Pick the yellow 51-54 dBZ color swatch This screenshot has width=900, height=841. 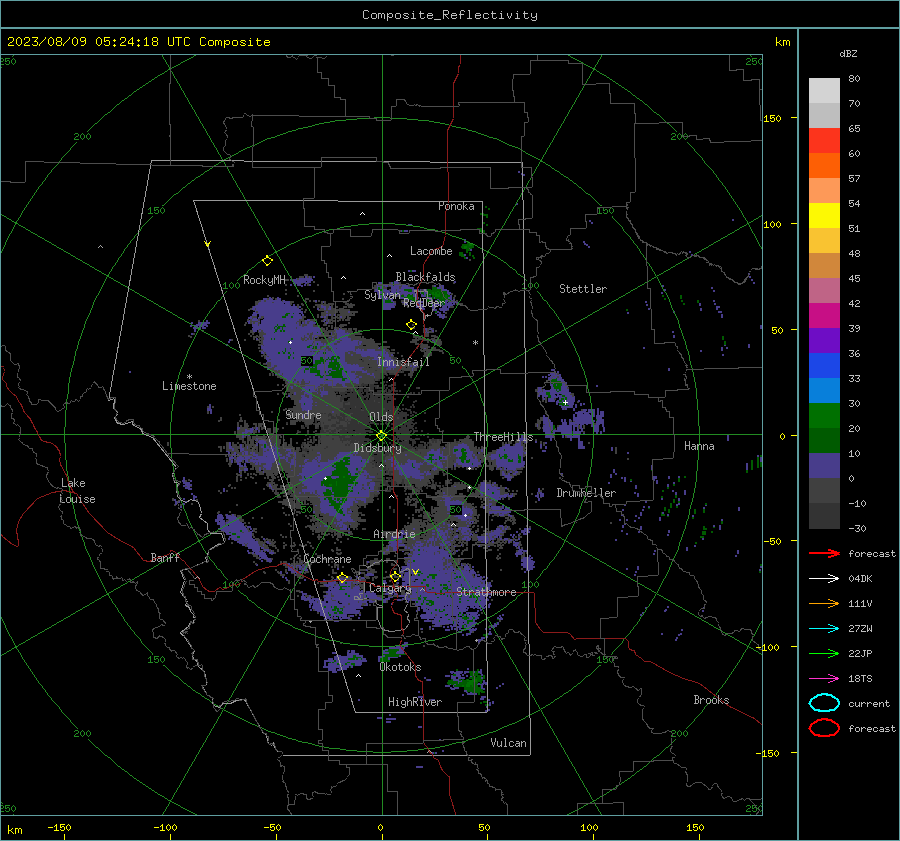pos(824,216)
